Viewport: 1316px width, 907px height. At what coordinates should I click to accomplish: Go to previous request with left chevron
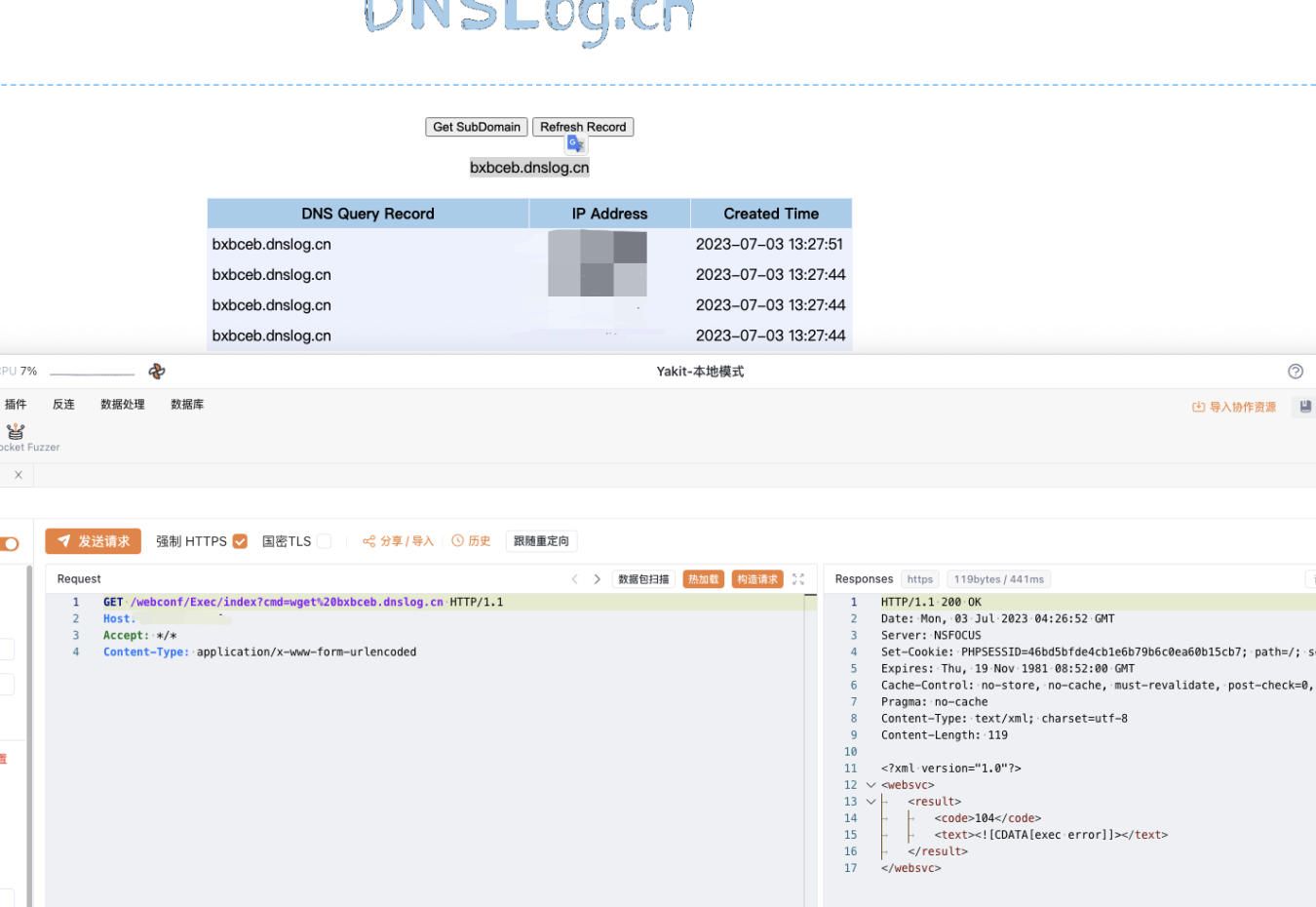(574, 579)
